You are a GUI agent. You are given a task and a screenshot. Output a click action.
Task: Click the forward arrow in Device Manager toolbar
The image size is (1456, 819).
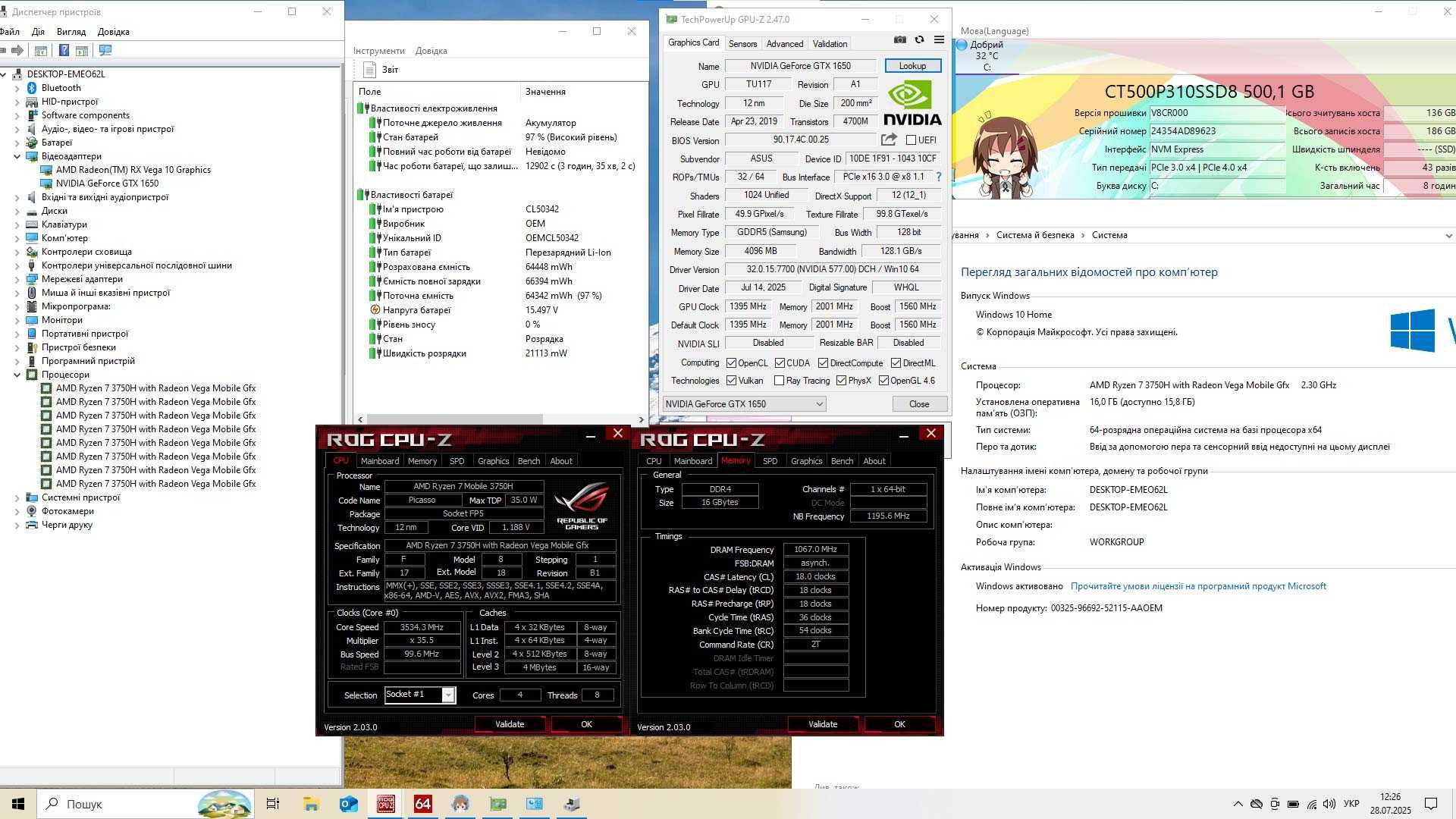pos(17,50)
